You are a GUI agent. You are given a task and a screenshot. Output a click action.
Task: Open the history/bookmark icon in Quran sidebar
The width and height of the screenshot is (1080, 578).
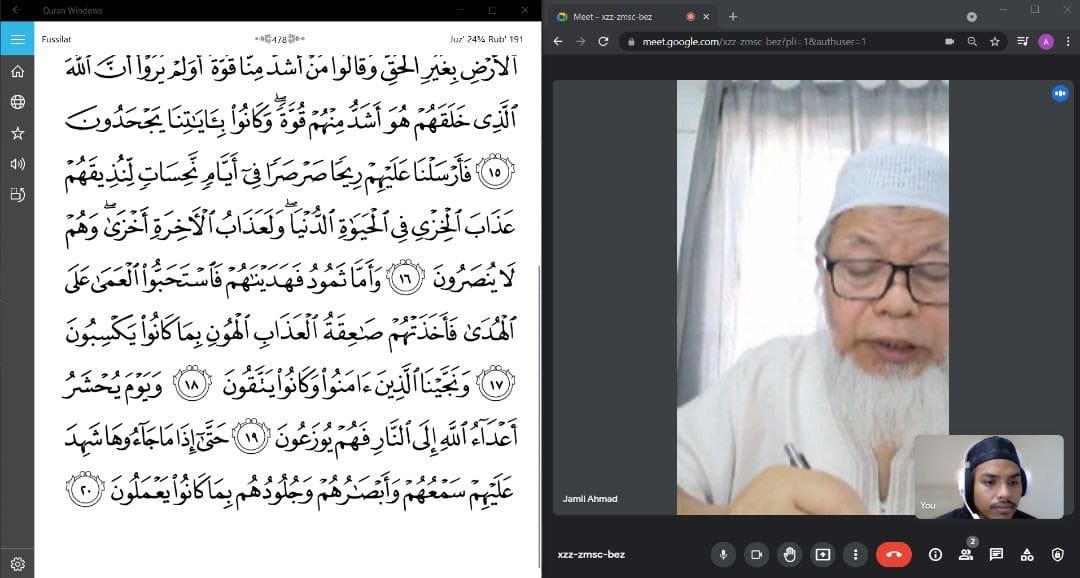click(x=17, y=194)
